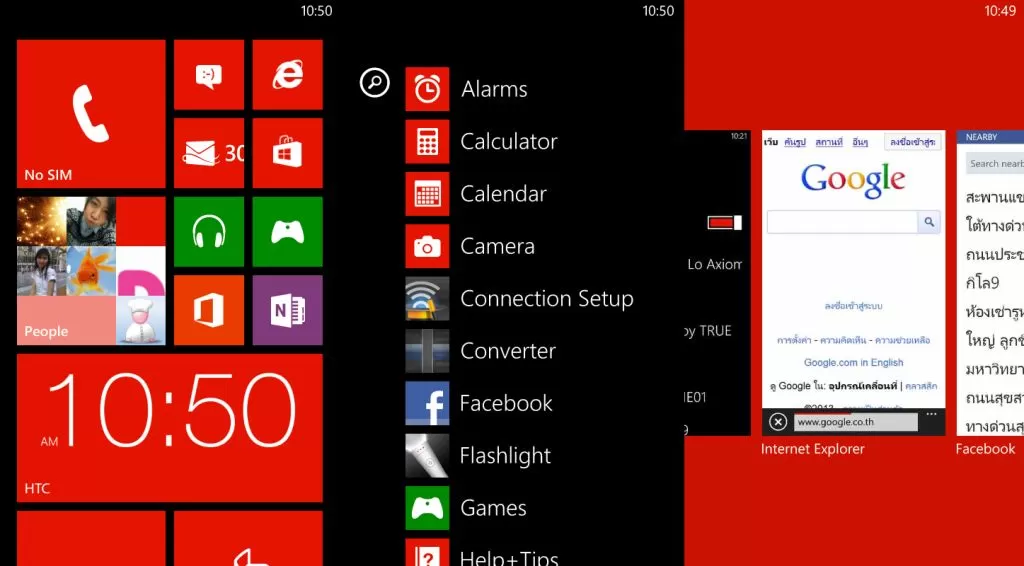Click the www.google.co.th address bar

pos(856,422)
